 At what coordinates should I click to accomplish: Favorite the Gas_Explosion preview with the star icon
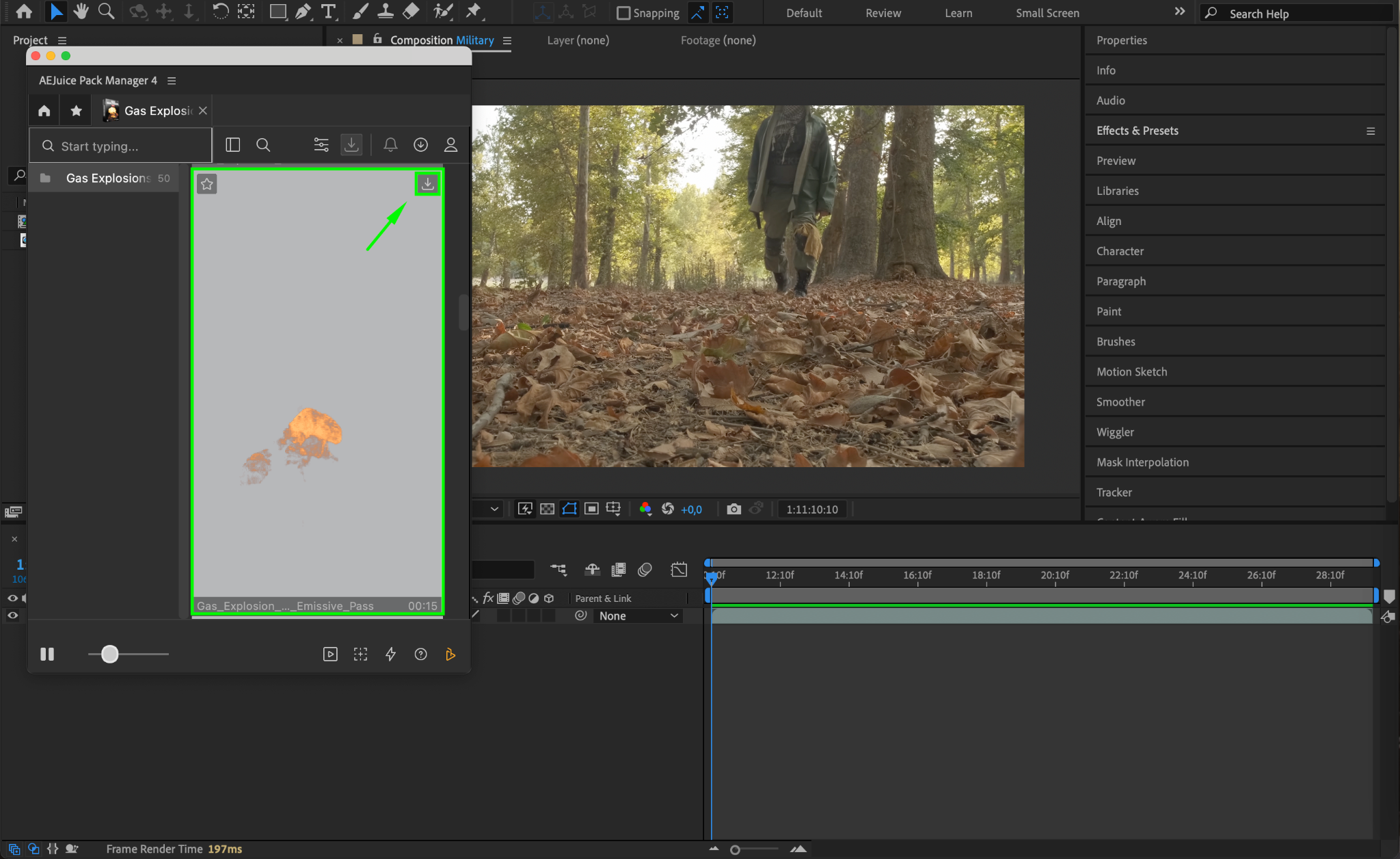(x=207, y=184)
